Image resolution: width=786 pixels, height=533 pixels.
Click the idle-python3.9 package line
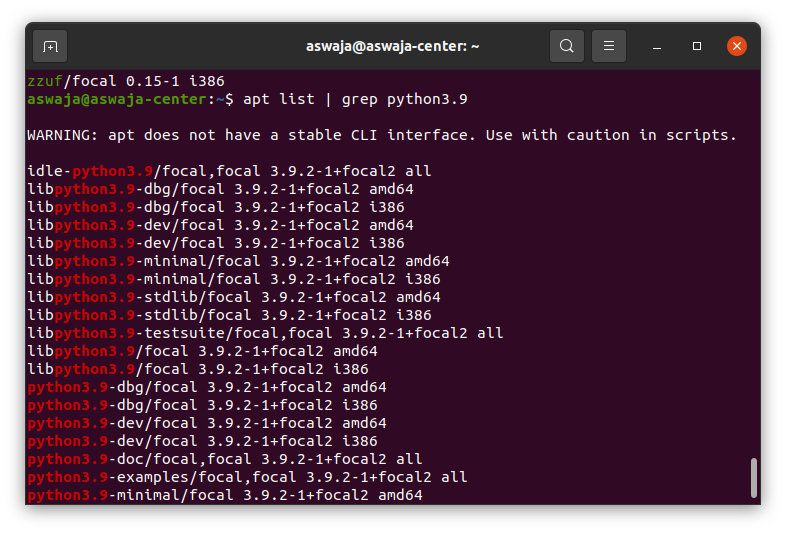point(229,171)
